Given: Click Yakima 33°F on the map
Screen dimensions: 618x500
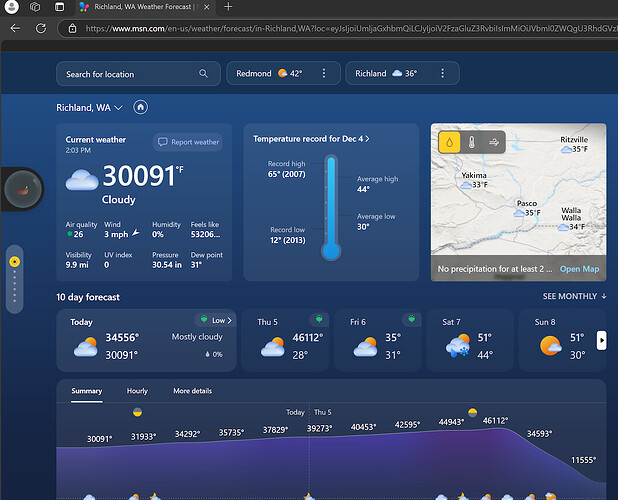Looking at the screenshot, I should click(475, 180).
